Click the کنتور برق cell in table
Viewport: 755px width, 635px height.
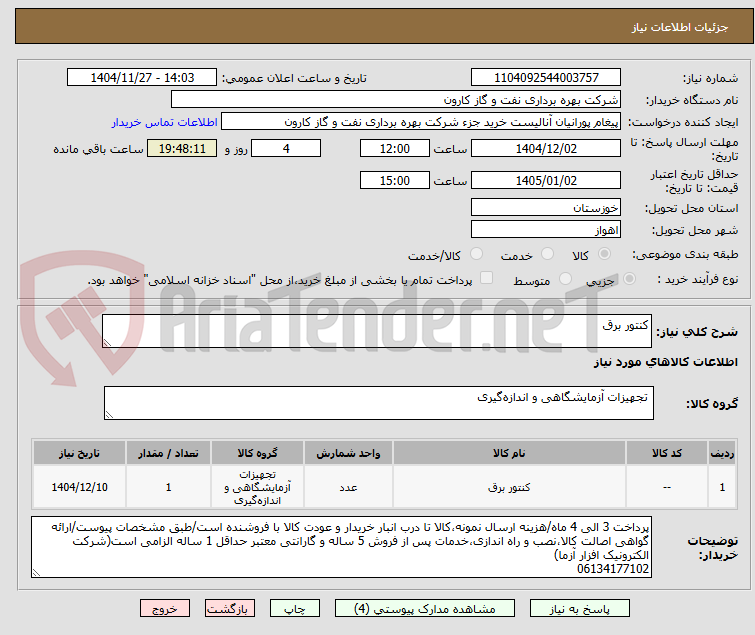pyautogui.click(x=509, y=487)
